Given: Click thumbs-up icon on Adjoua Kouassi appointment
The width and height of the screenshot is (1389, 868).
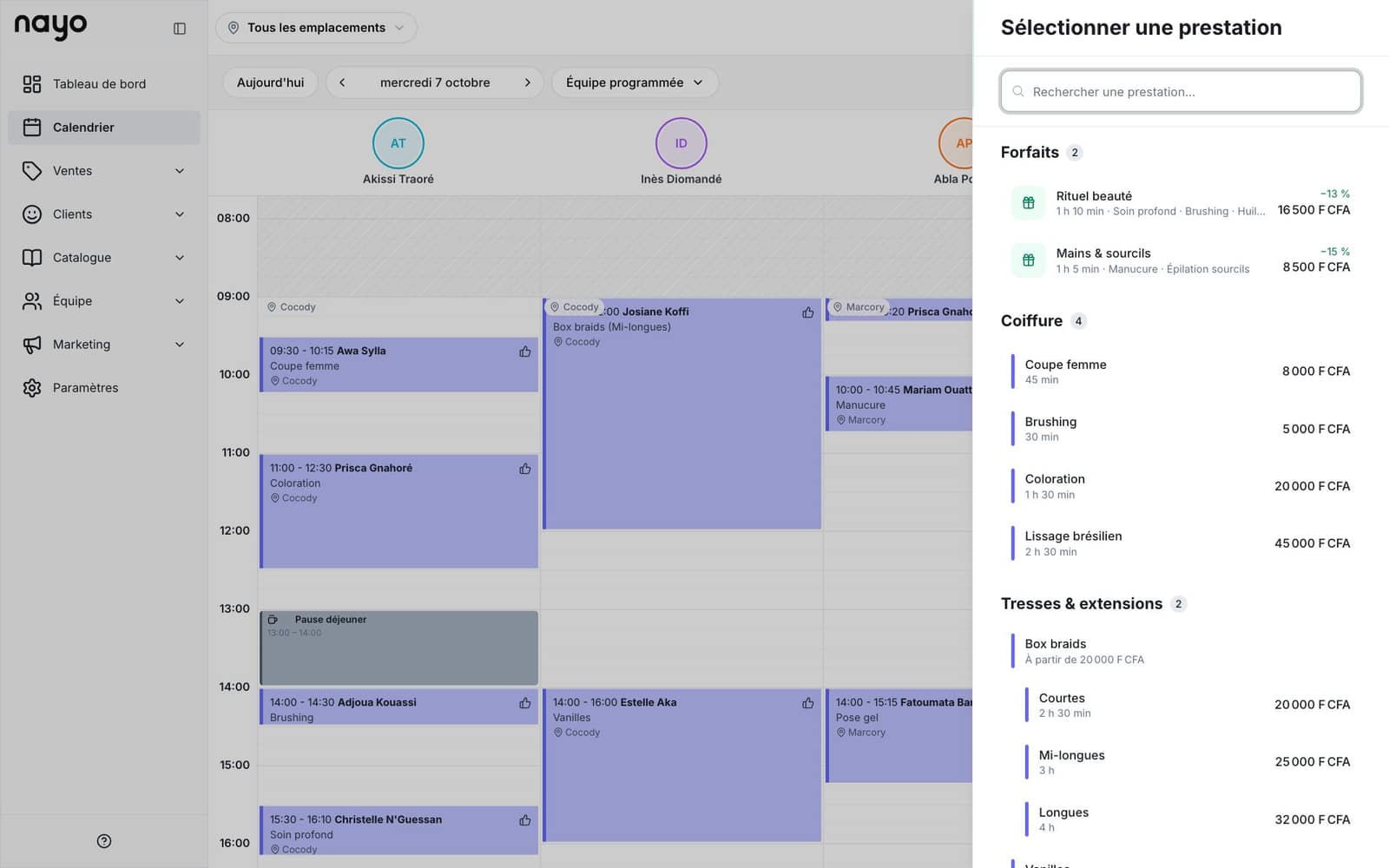Looking at the screenshot, I should 525,703.
